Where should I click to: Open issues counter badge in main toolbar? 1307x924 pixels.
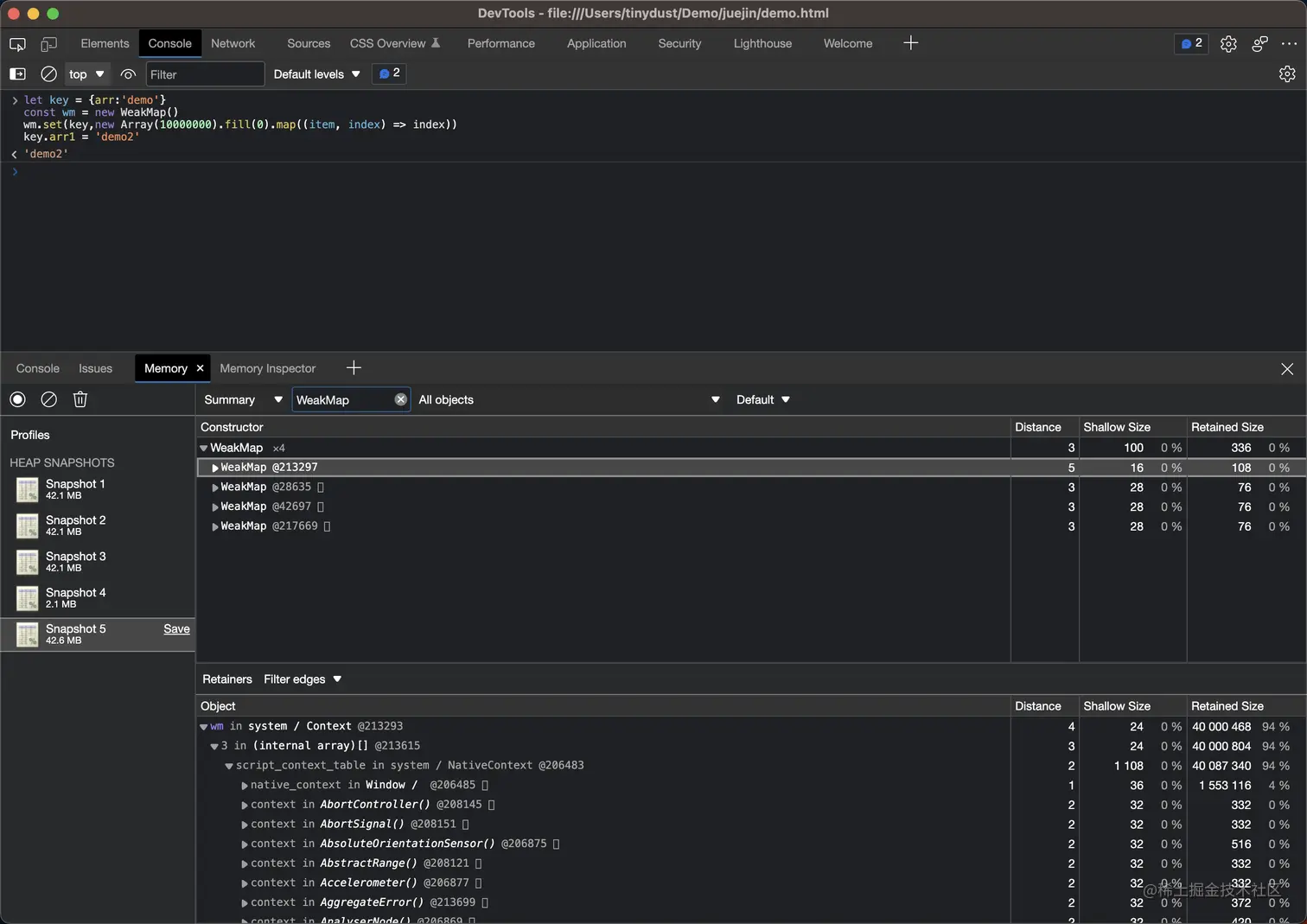1191,43
